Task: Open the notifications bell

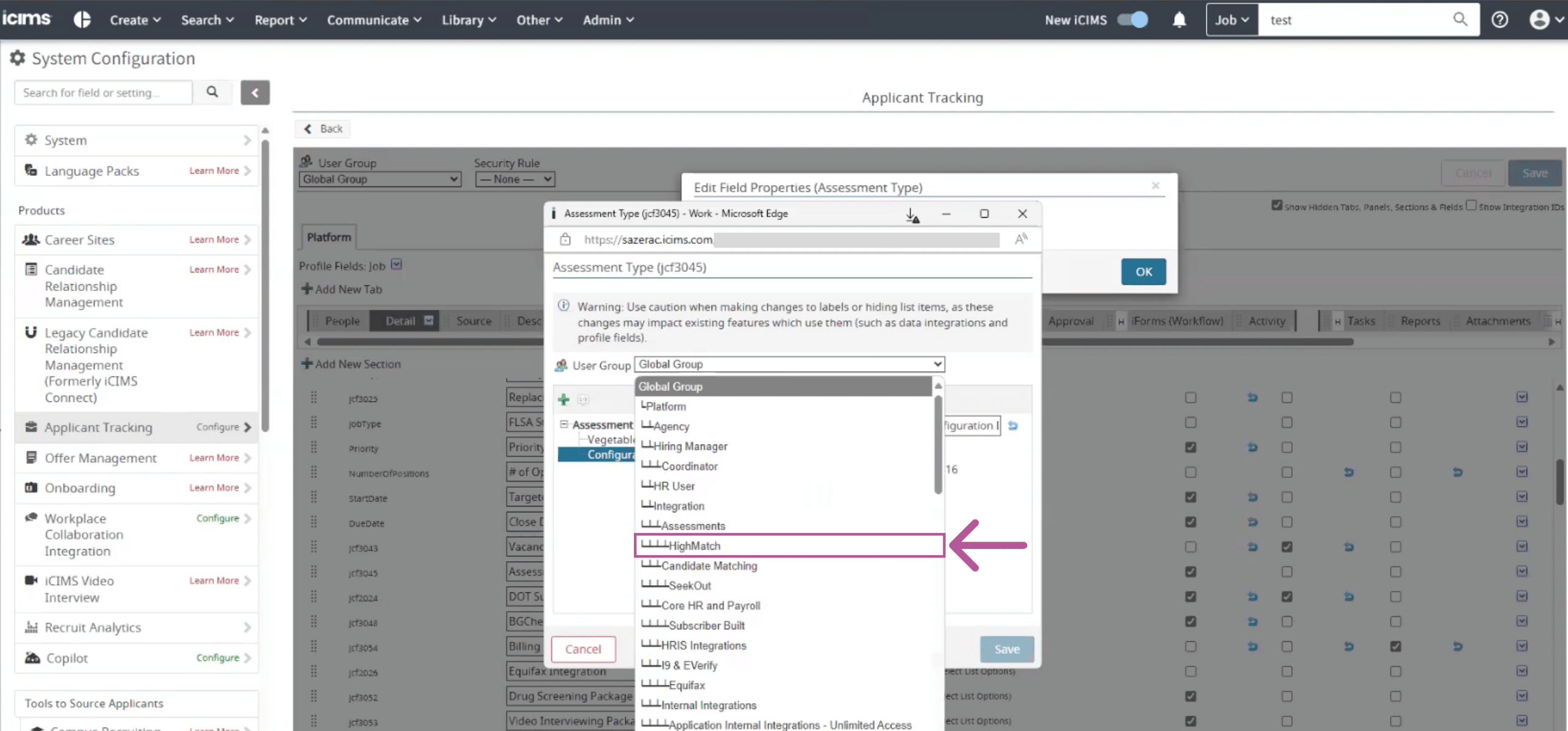Action: click(1179, 20)
